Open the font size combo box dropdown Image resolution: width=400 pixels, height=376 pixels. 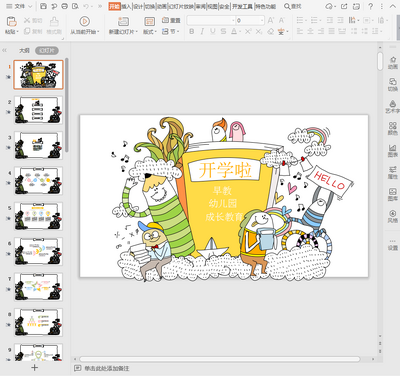262,21
